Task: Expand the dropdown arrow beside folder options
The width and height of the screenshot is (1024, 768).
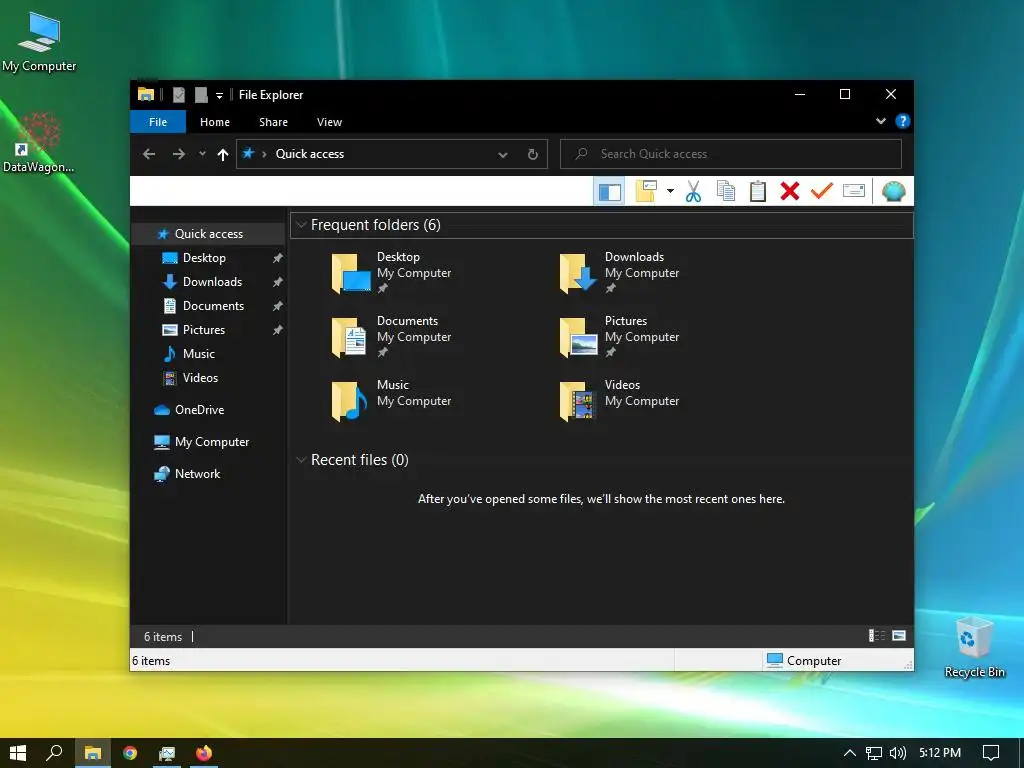Action: point(670,191)
